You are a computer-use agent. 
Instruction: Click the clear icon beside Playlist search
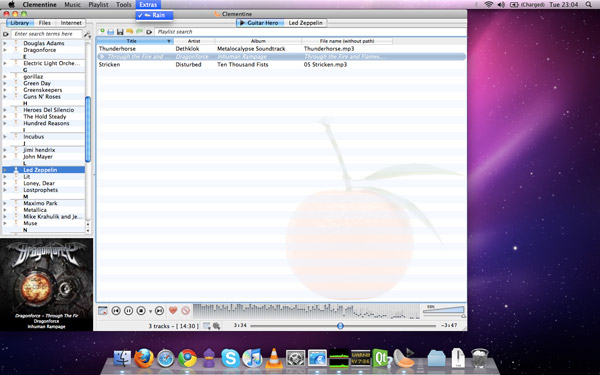coord(149,32)
